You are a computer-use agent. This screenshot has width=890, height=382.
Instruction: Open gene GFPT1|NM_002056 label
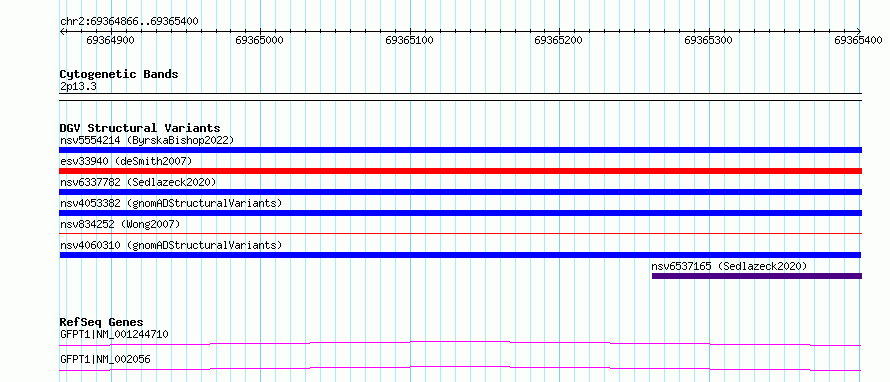pyautogui.click(x=105, y=359)
